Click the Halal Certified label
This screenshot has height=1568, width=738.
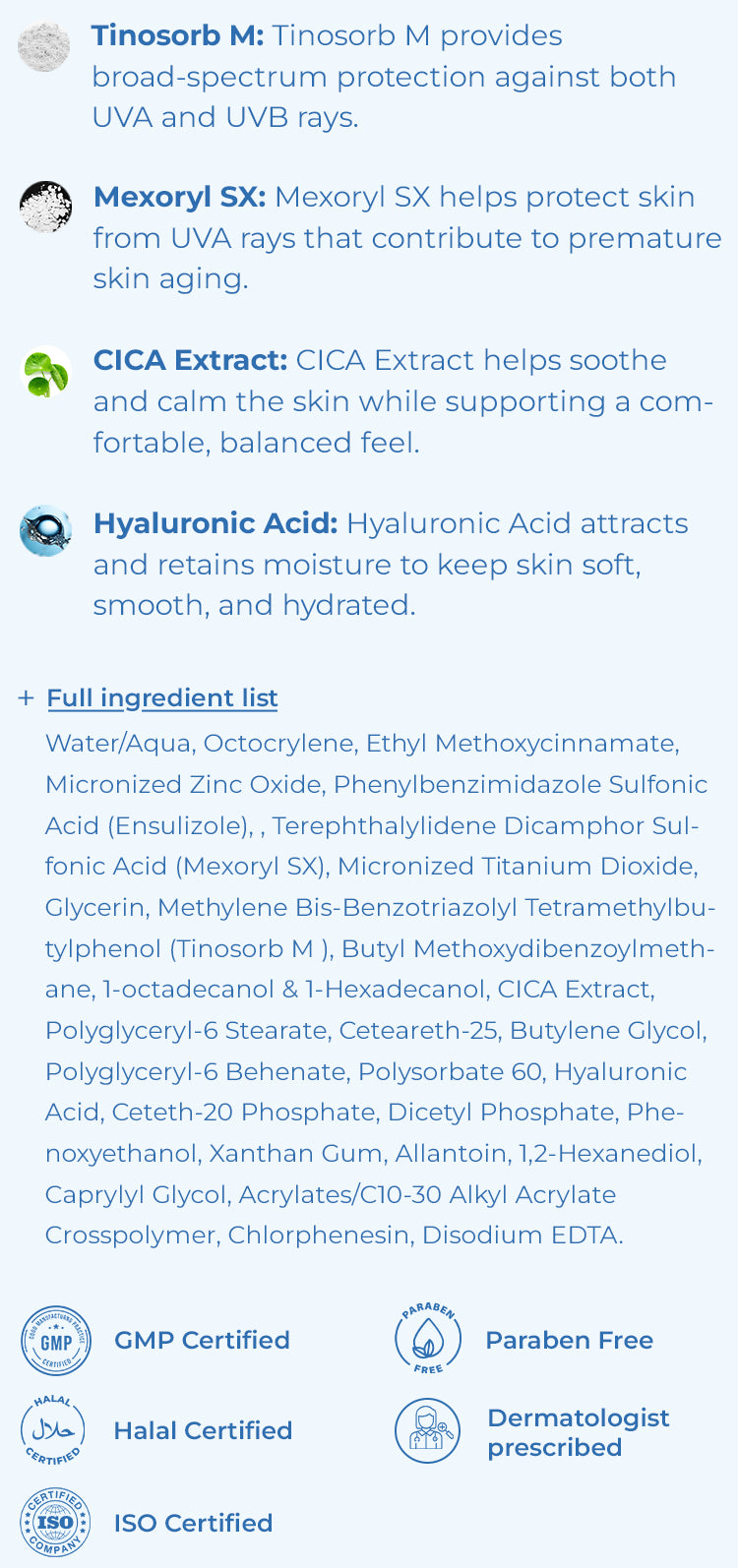tap(203, 1431)
